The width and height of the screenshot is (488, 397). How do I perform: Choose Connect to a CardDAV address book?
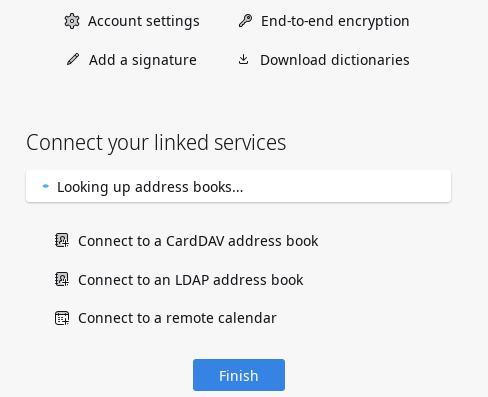tap(198, 241)
